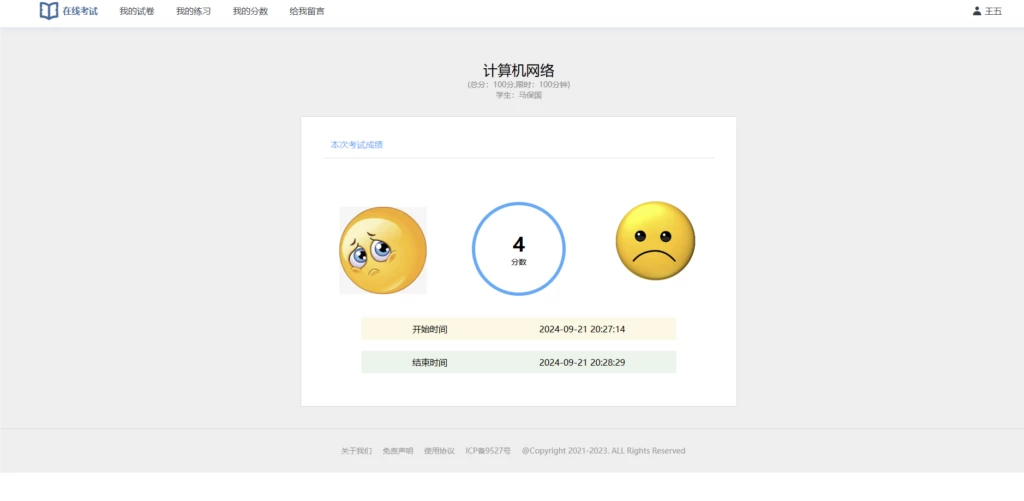
Task: Open the 使用协议 footer link
Action: click(439, 451)
